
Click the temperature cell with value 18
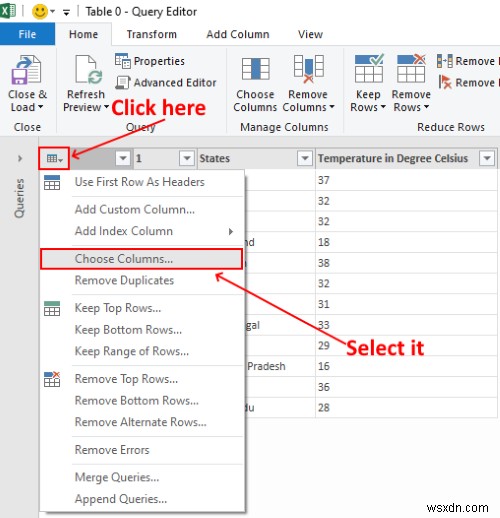pyautogui.click(x=406, y=242)
